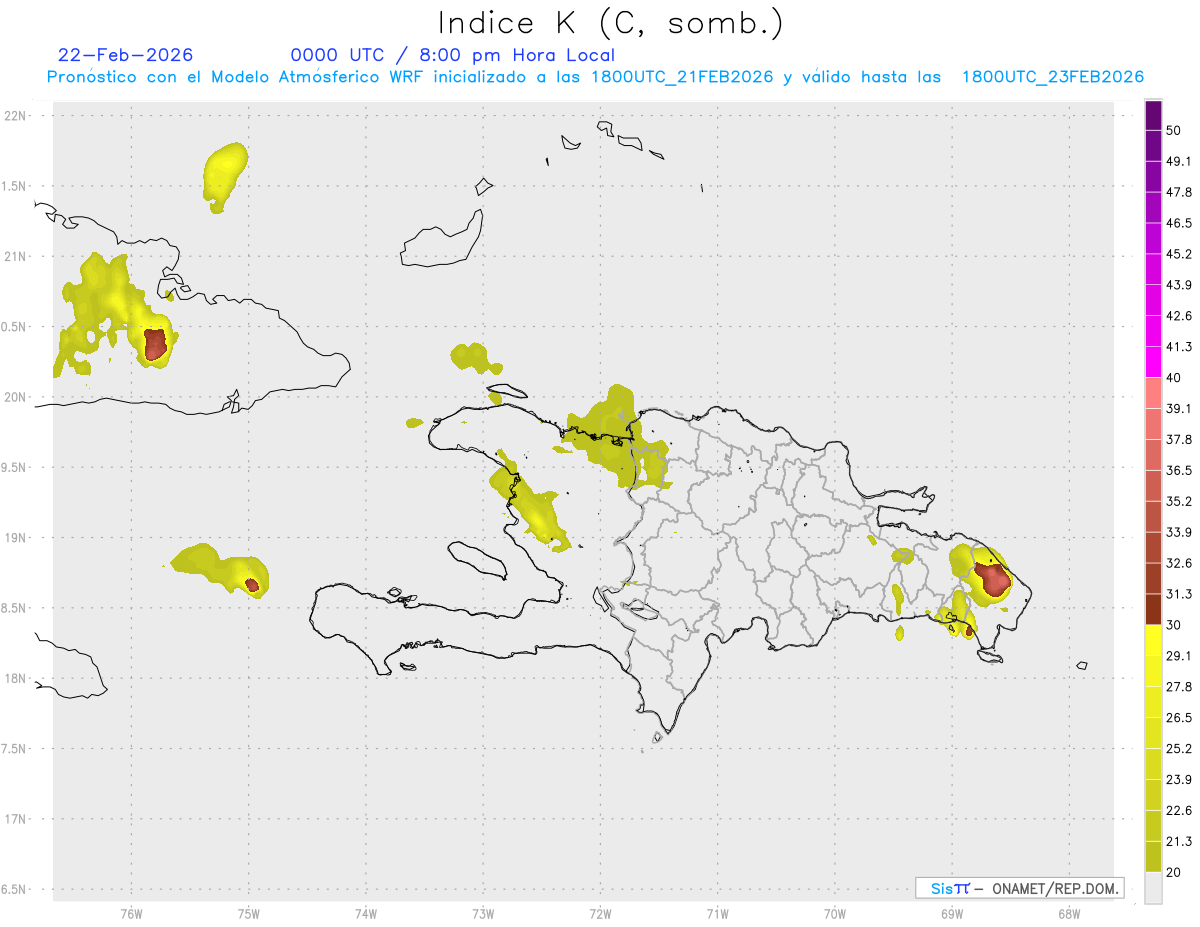
Task: Click the "71W" longitude label
Action: point(717,913)
